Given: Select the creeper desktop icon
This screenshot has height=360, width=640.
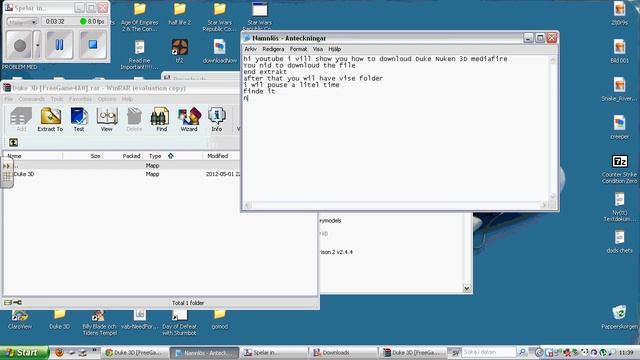Looking at the screenshot, I should 620,127.
